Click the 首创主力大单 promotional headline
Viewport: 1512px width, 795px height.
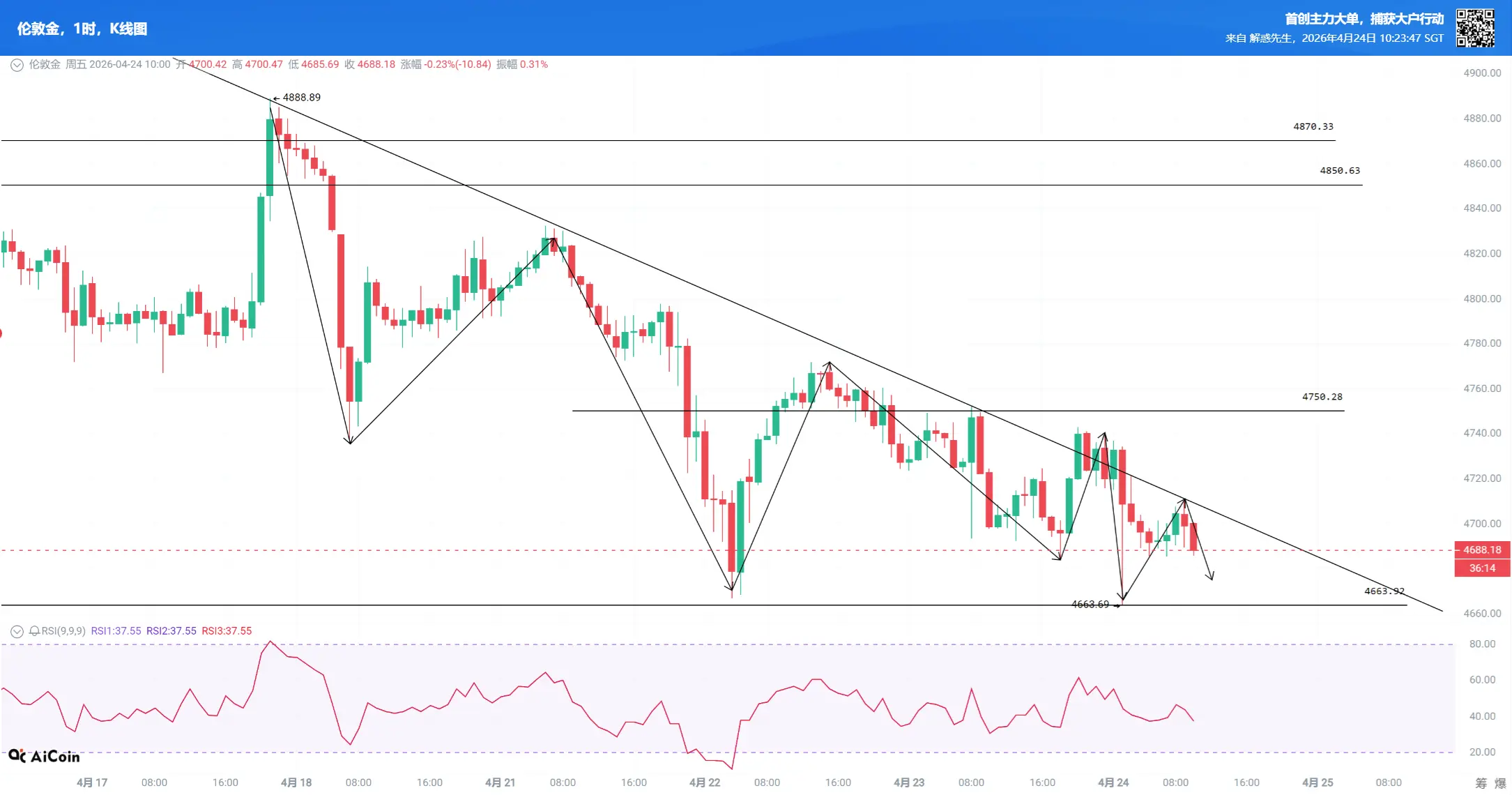tap(1364, 19)
